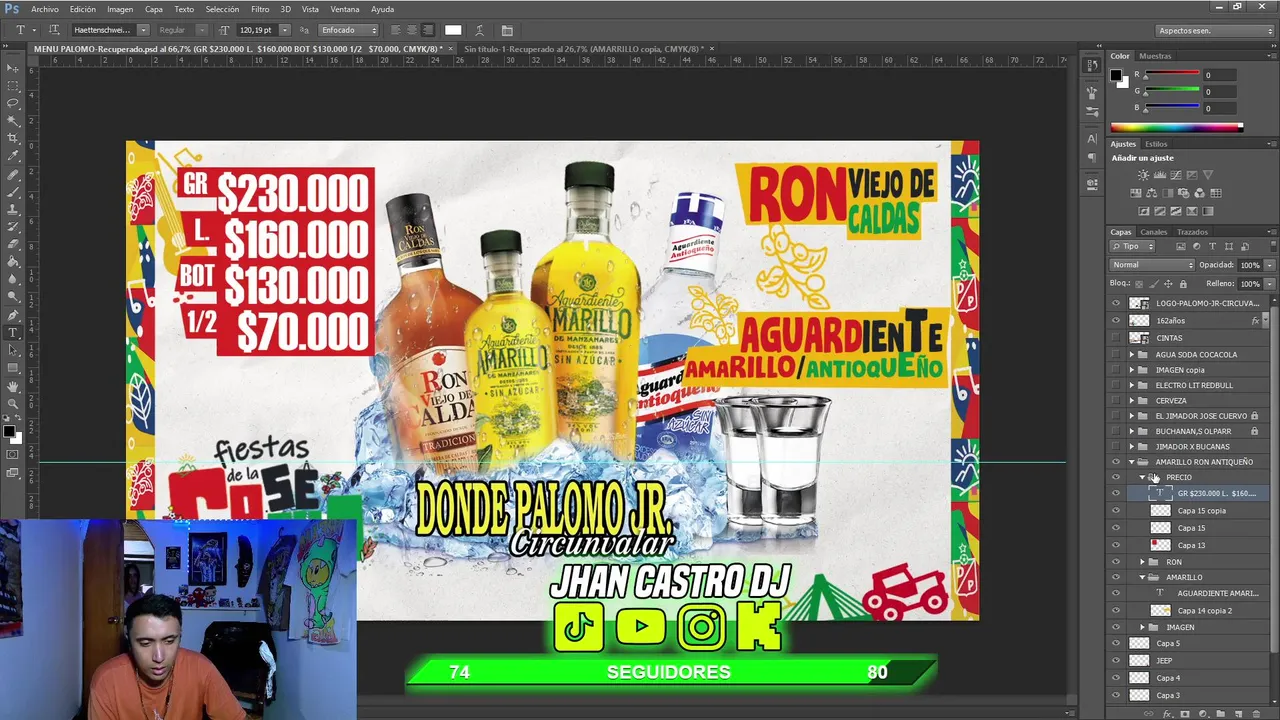Expand the AGUA SODA COCACOLA group
Viewport: 1280px width, 720px height.
coord(1132,354)
